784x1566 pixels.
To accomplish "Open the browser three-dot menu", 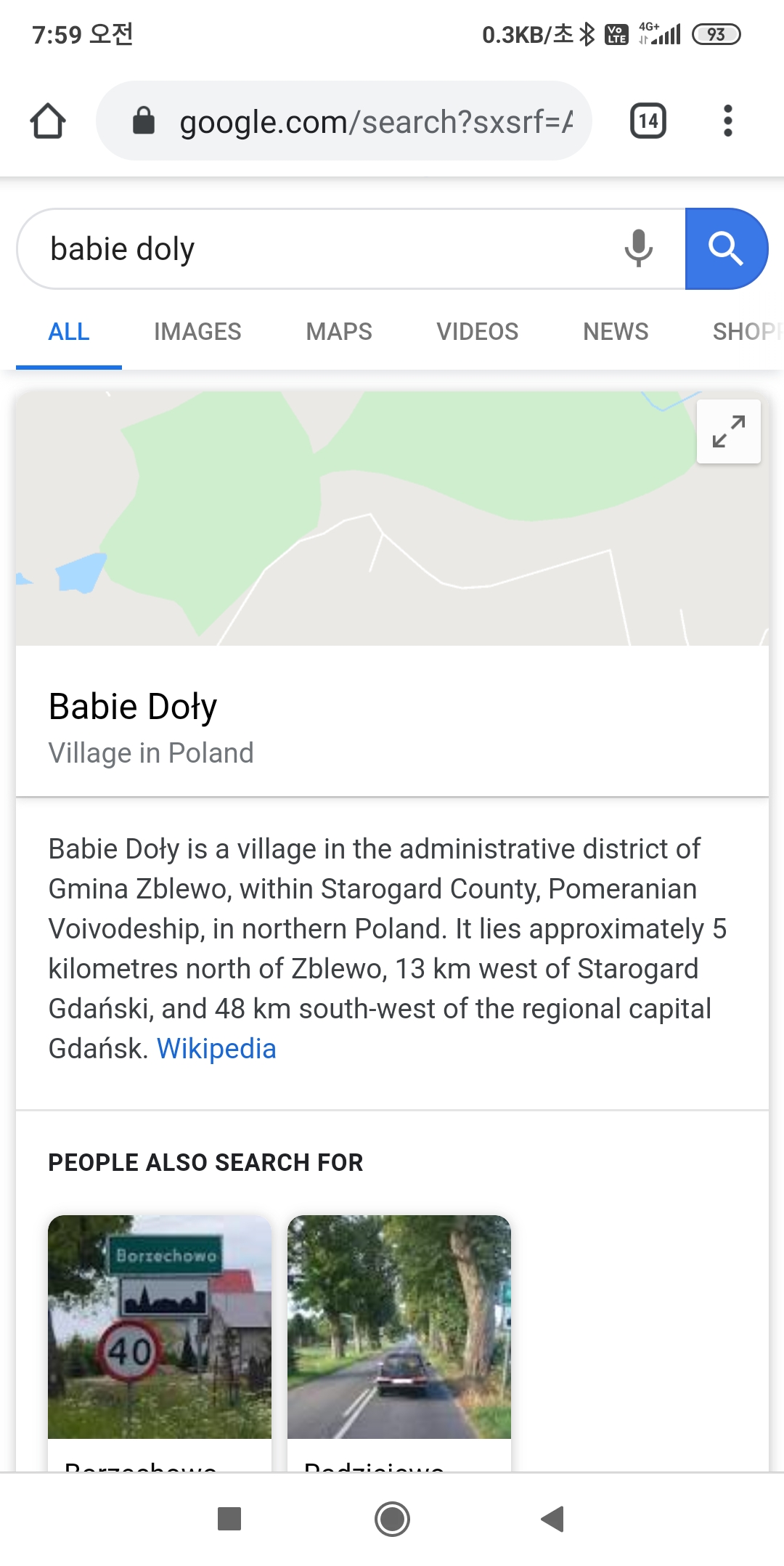I will click(727, 121).
